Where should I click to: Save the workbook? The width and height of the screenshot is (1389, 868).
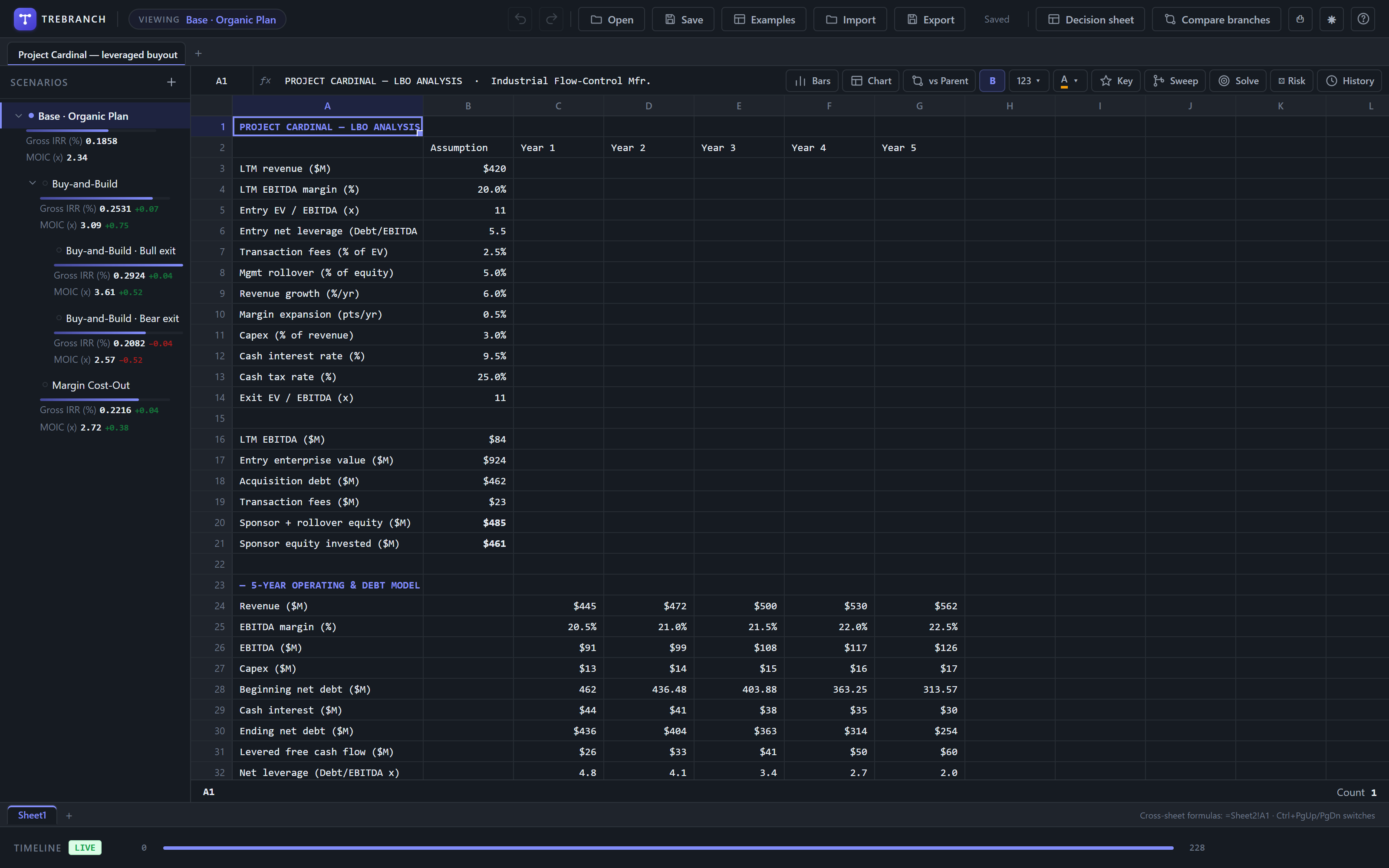[683, 19]
